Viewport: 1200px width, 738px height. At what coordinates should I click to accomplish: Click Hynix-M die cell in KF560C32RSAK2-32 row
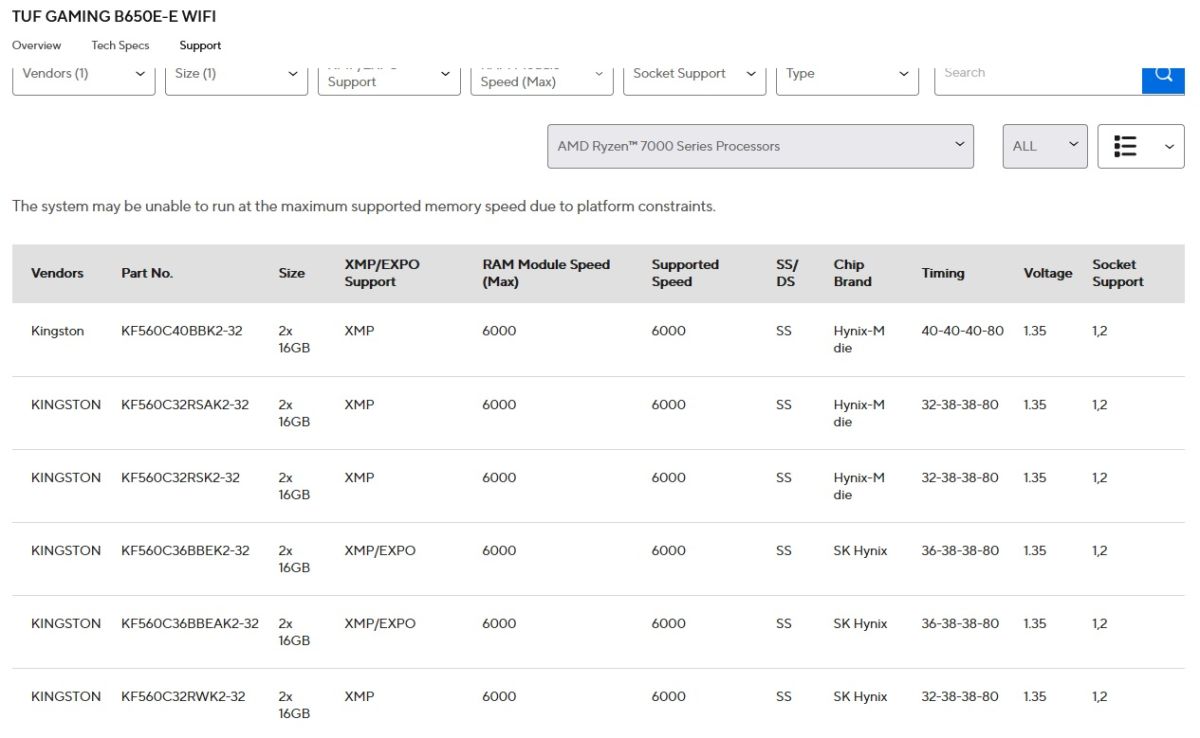859,413
